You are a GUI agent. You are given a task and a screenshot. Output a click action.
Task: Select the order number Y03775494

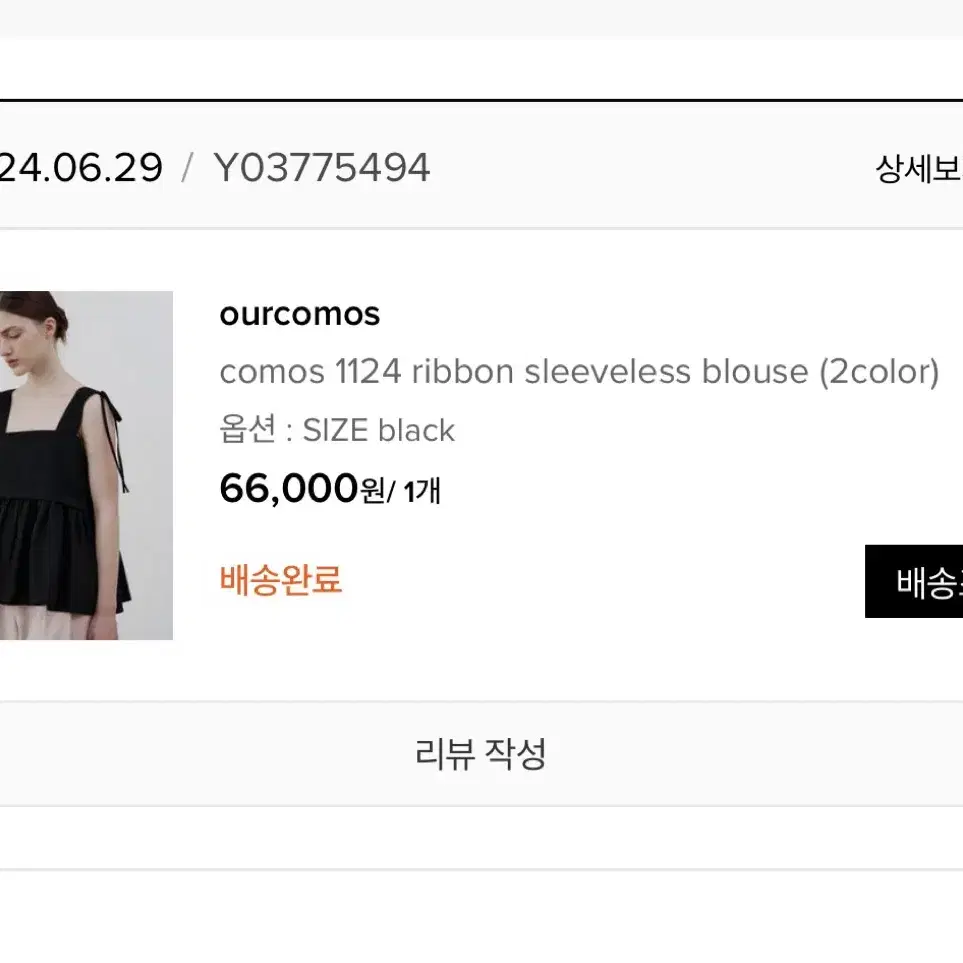point(321,168)
